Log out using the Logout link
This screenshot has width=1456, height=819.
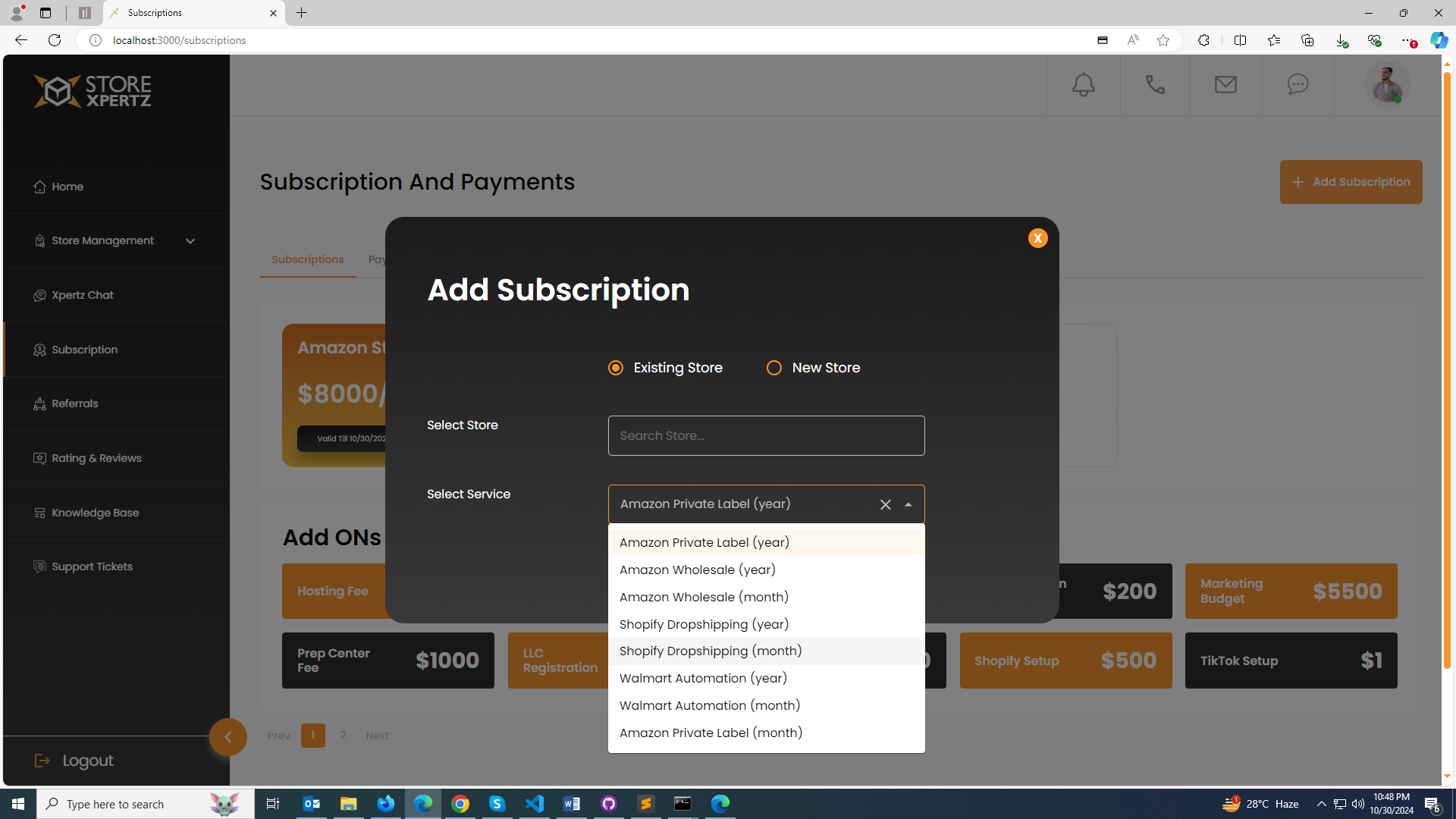74,761
